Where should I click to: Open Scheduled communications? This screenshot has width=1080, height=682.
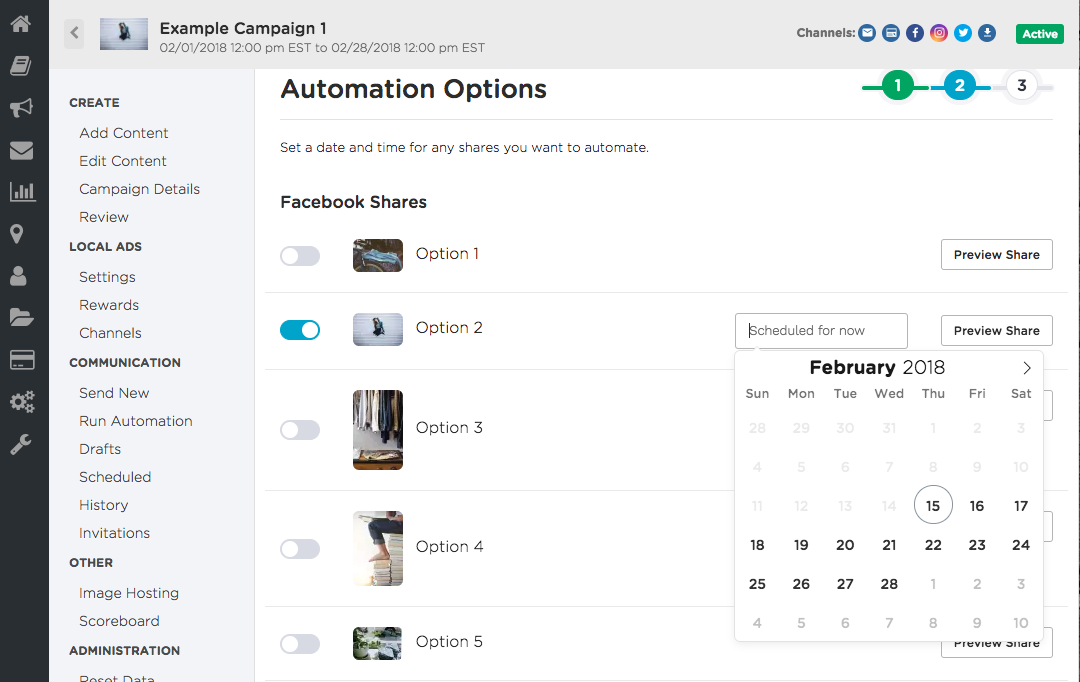[x=115, y=477]
